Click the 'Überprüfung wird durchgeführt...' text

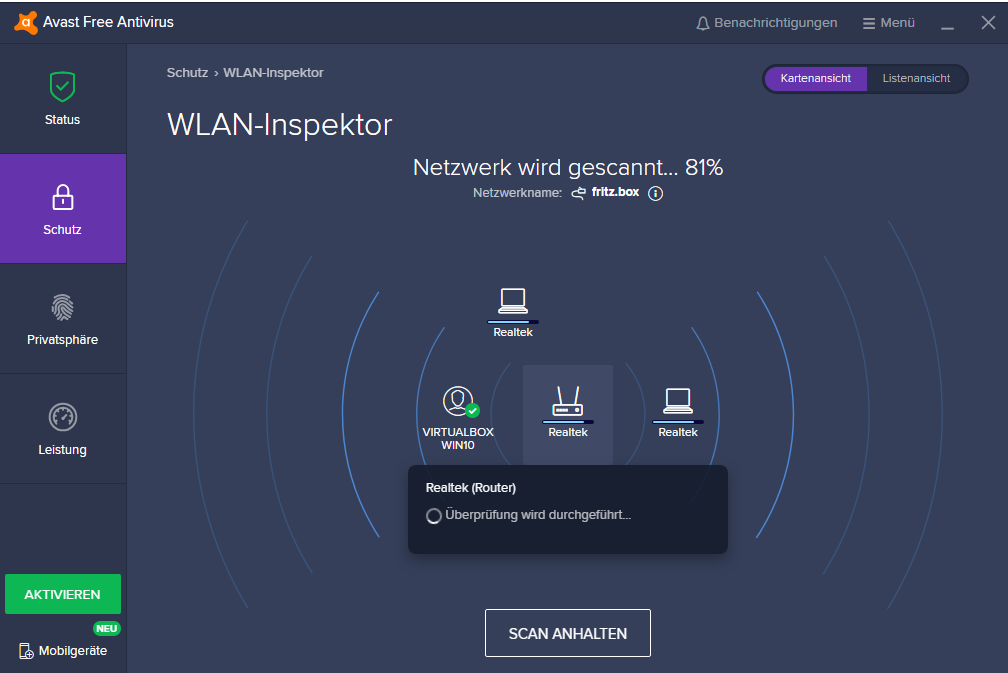pyautogui.click(x=538, y=515)
